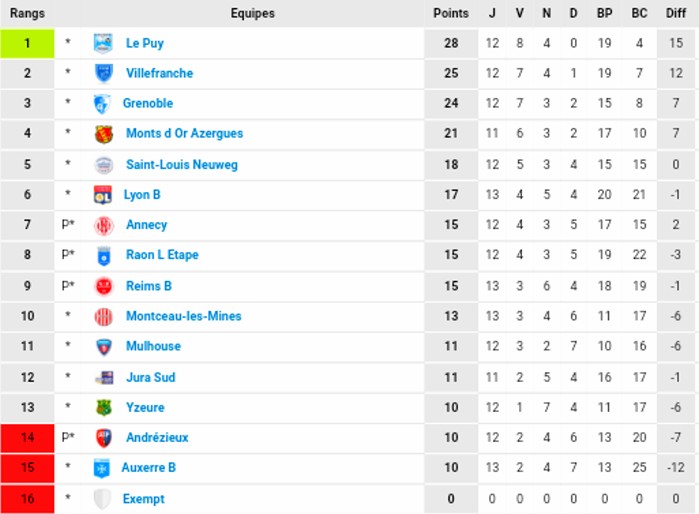Click the Lyon B club crest

point(102,195)
